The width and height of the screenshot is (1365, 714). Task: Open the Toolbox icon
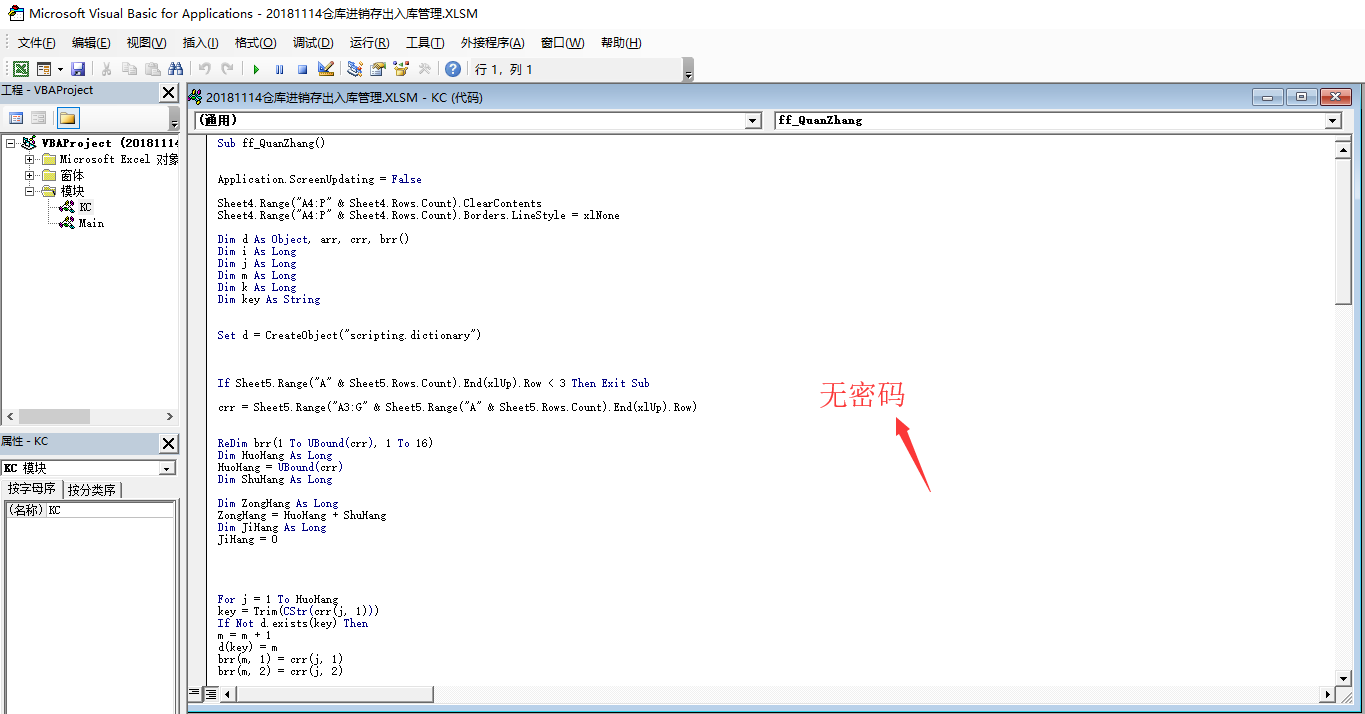424,69
